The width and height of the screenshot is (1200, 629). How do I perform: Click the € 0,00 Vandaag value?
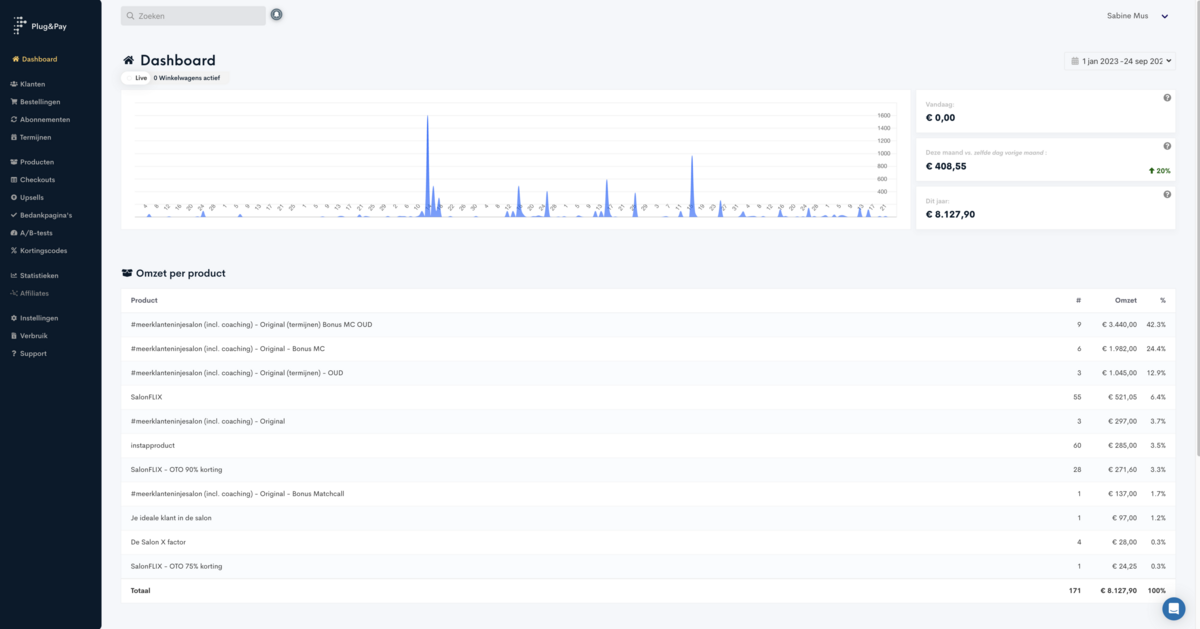[940, 117]
